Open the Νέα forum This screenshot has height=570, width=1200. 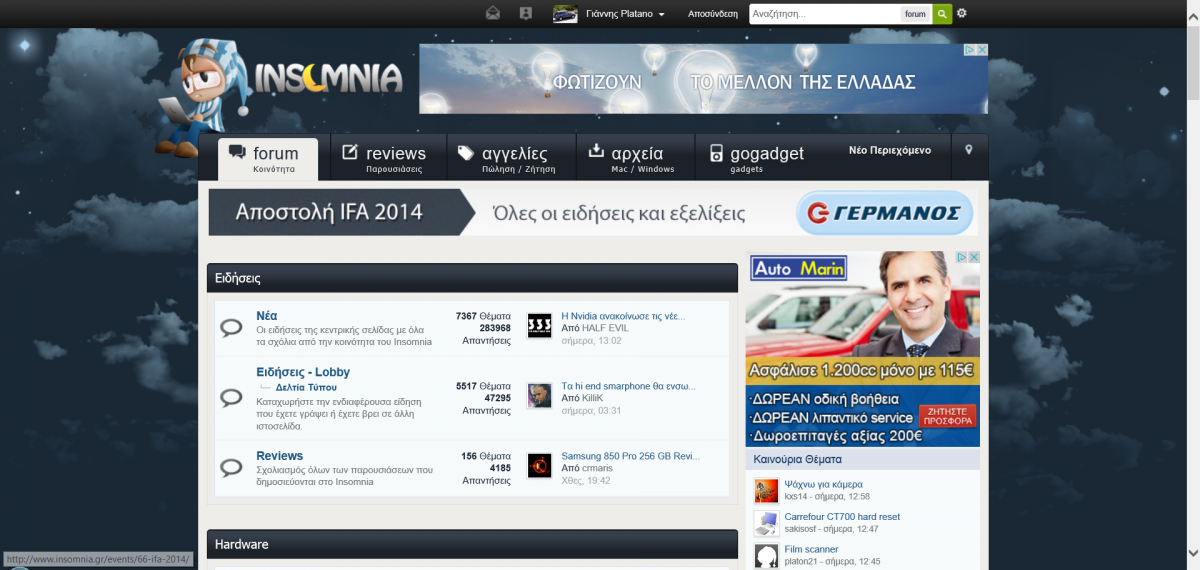[x=266, y=316]
